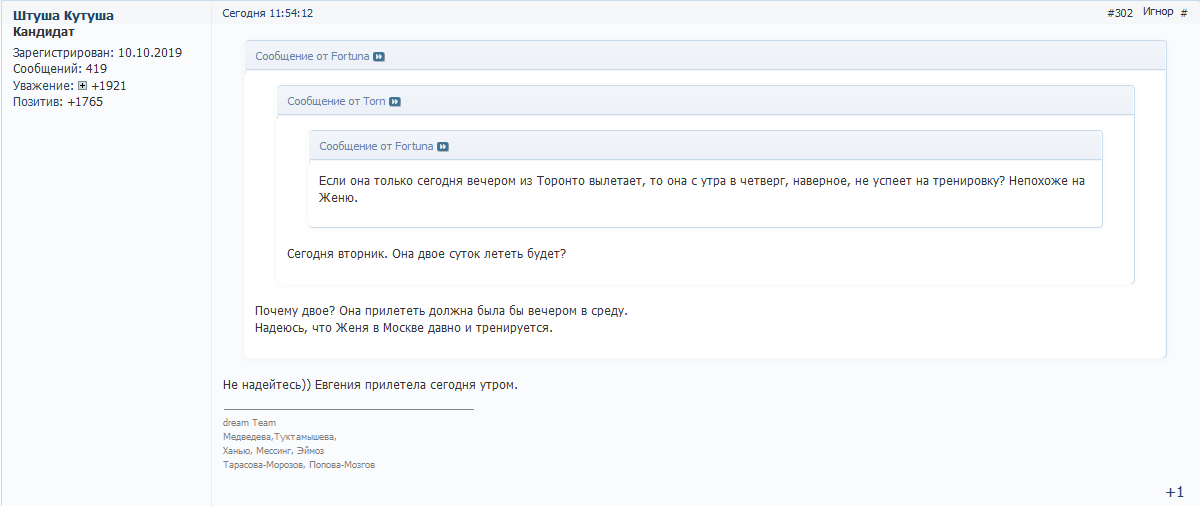Click the standalone # icon right of Игнор
This screenshot has height=506, width=1200.
pos(1184,13)
